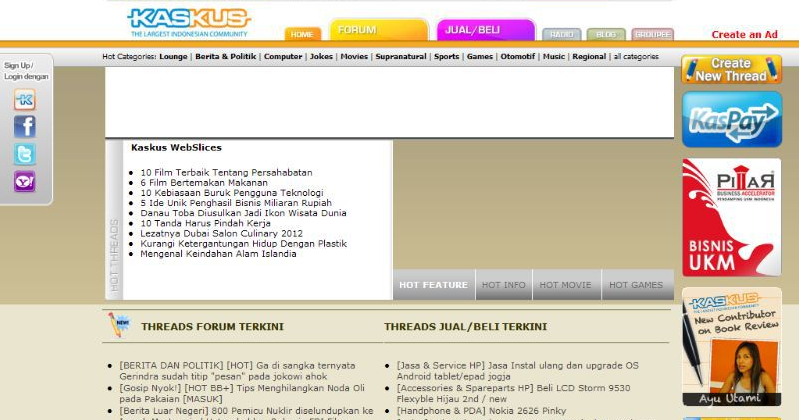Log in with the Facebook icon
The height and width of the screenshot is (420, 799).
point(24,127)
